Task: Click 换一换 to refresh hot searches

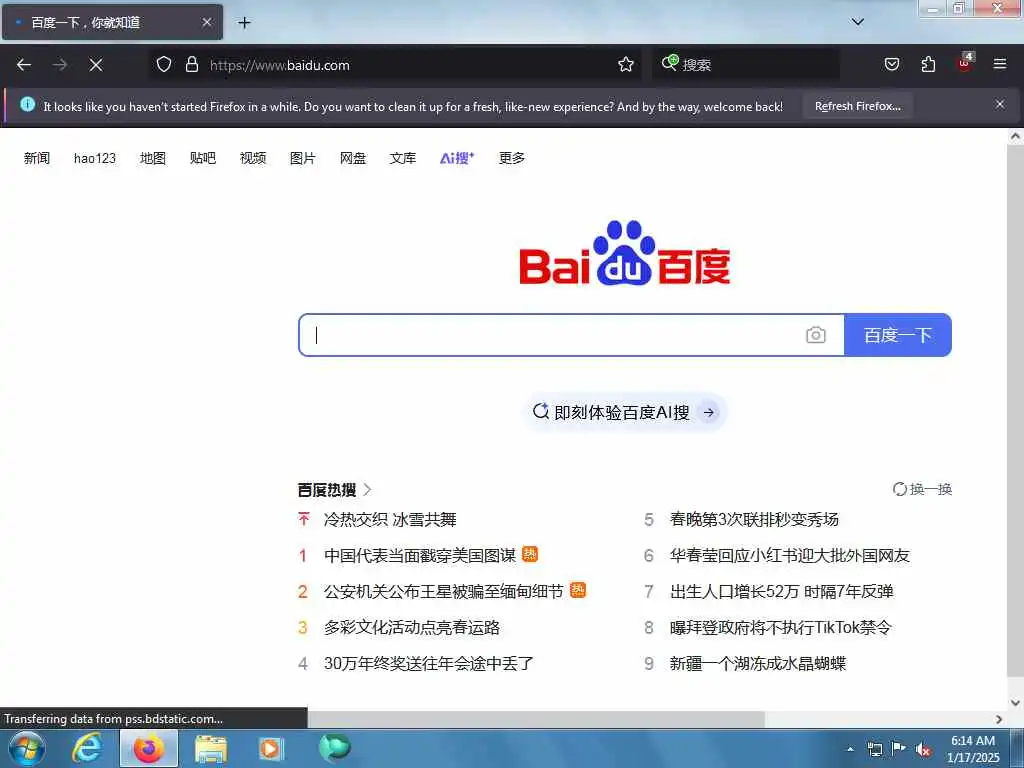Action: 922,489
